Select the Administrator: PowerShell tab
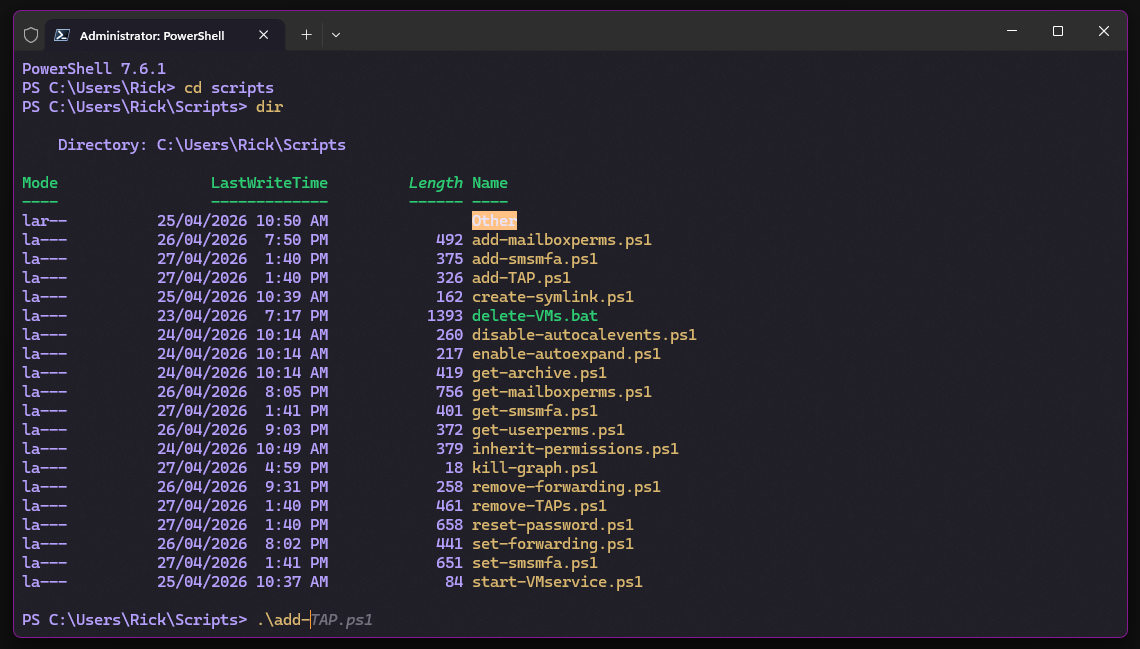Image resolution: width=1140 pixels, height=649 pixels. [x=152, y=35]
